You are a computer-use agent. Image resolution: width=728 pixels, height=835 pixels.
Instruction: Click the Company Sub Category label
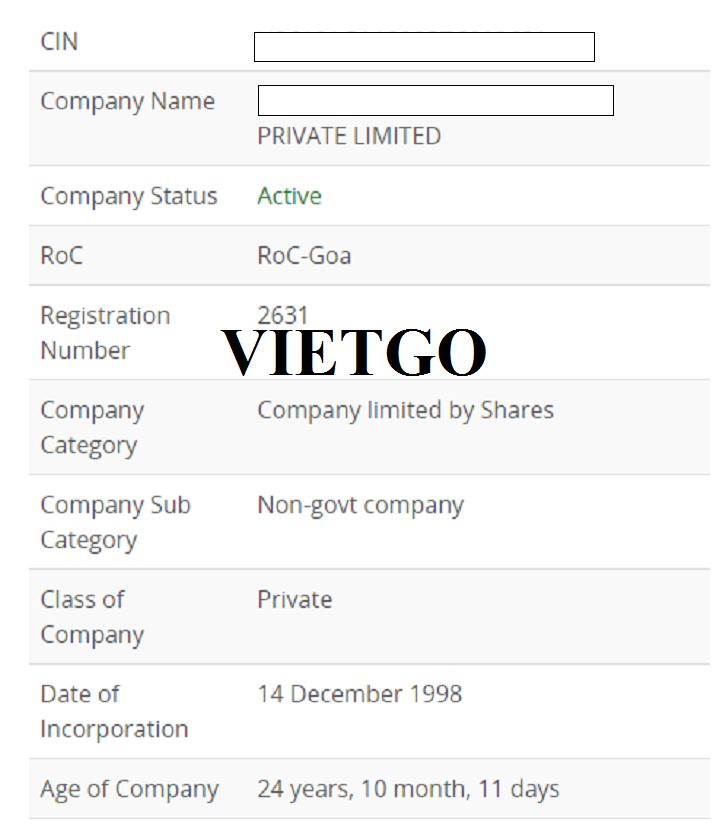coord(114,522)
